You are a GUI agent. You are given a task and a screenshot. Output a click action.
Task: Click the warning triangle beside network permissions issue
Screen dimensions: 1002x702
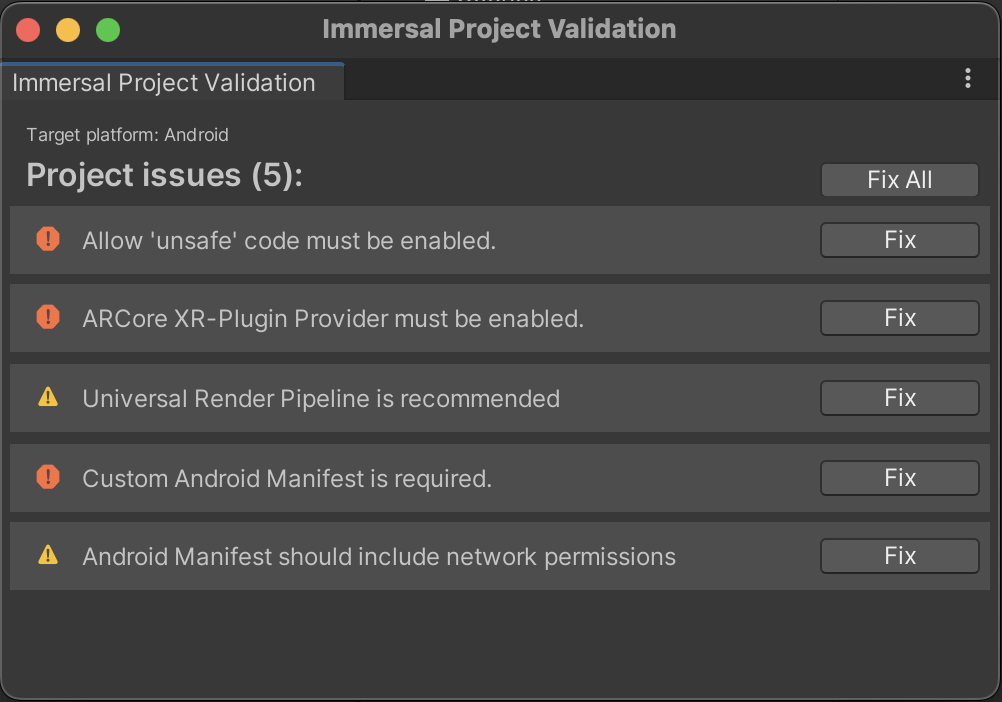(x=48, y=555)
